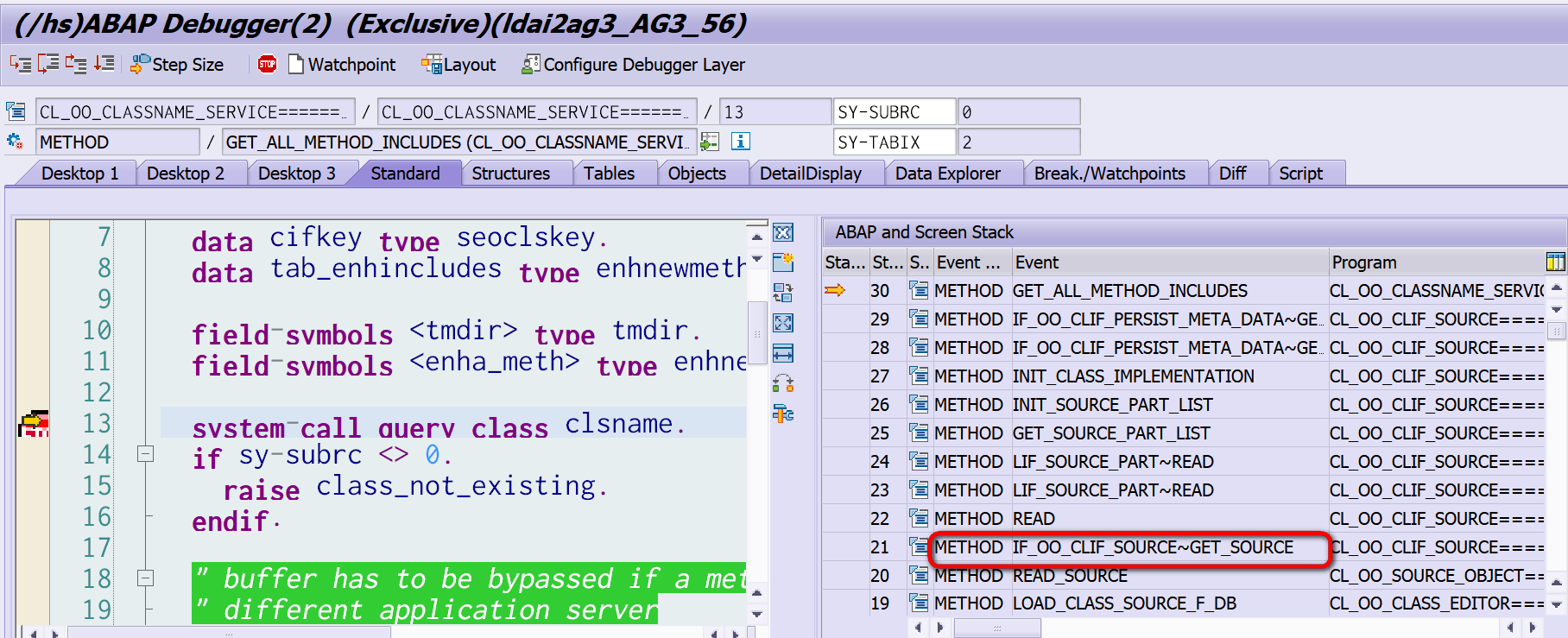This screenshot has height=638, width=1568.
Task: Click the breakpoint marker at line 13
Action: [34, 423]
